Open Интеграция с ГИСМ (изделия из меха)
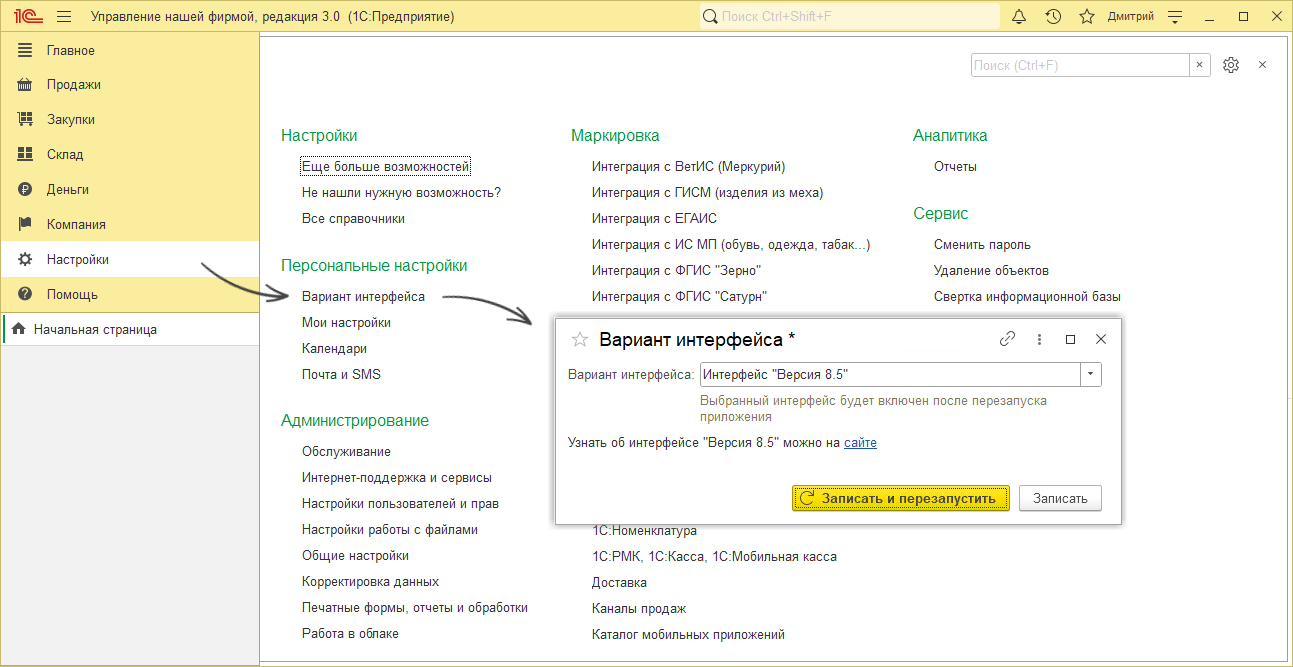Screen dimensions: 1293x667 707,193
